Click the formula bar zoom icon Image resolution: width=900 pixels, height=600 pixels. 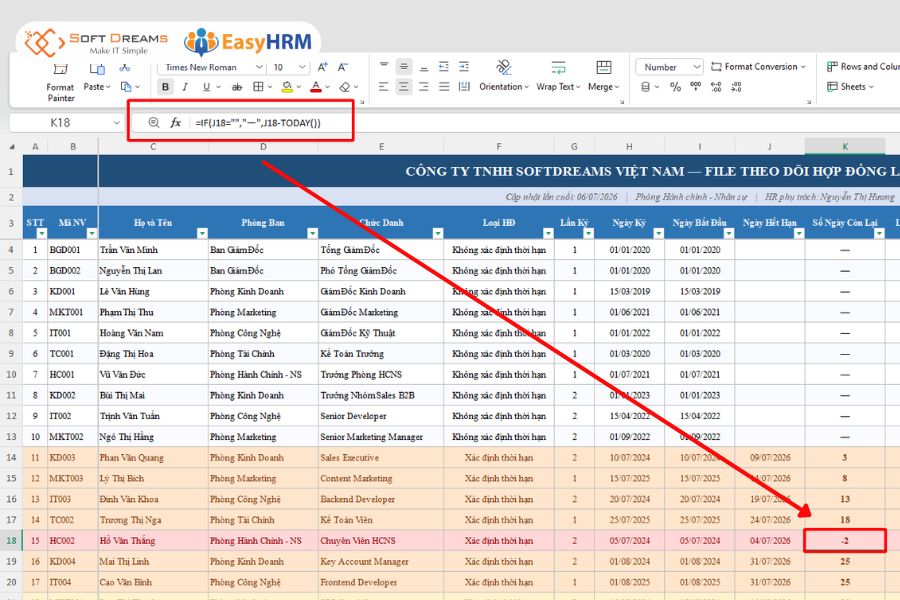(153, 122)
